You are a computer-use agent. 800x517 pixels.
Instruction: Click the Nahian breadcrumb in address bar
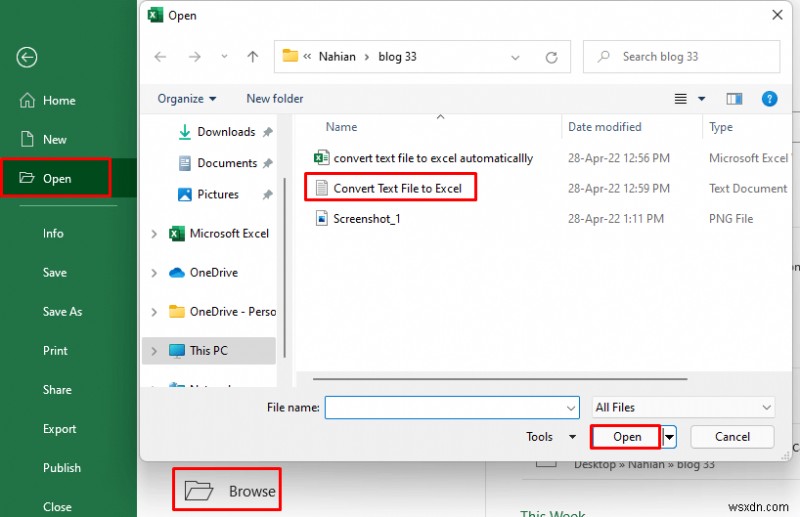337,57
